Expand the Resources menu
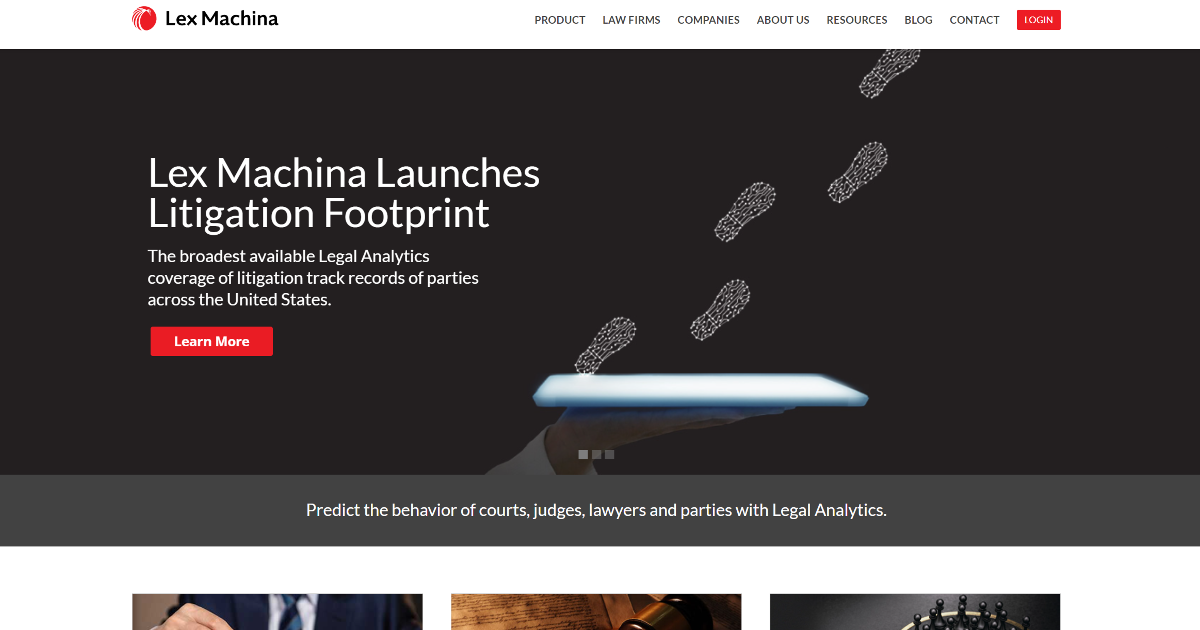Image resolution: width=1200 pixels, height=630 pixels. (857, 20)
